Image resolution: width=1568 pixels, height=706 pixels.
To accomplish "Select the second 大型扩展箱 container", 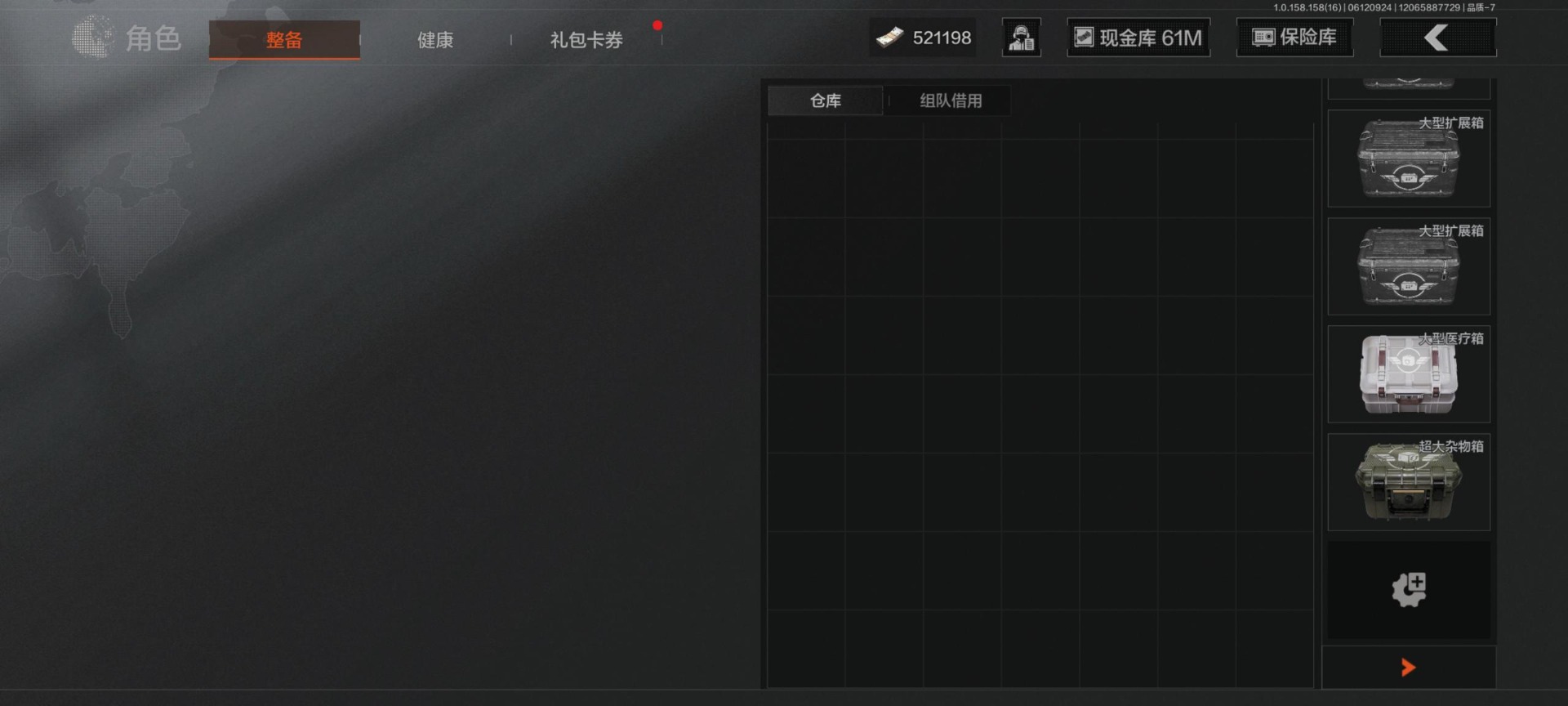I will coord(1409,266).
